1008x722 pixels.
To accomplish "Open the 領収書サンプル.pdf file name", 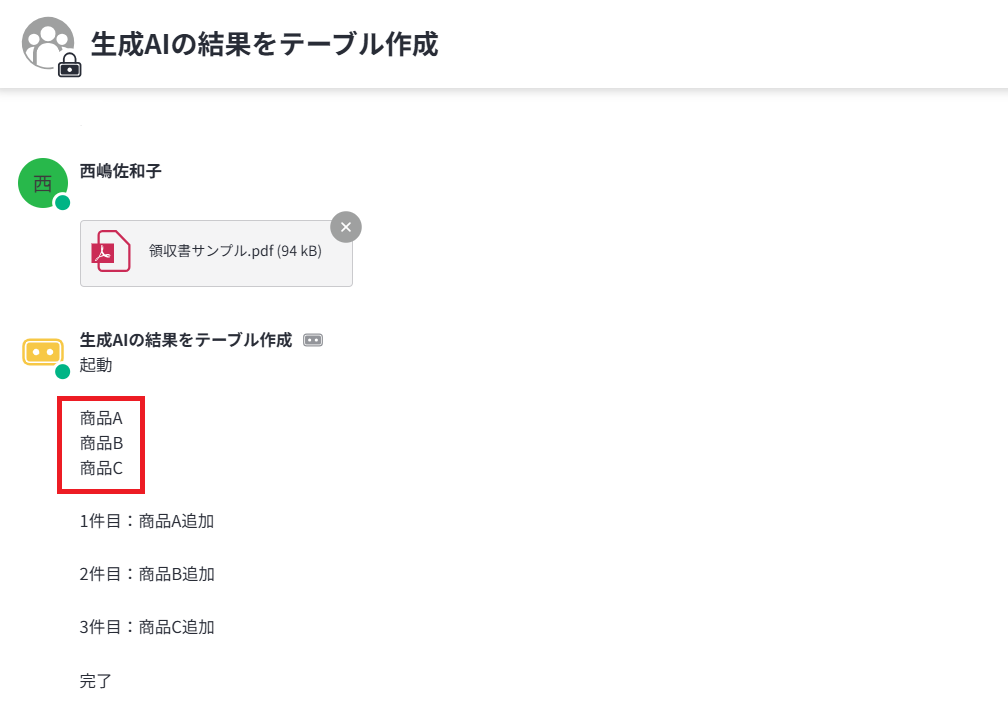I will [x=235, y=251].
